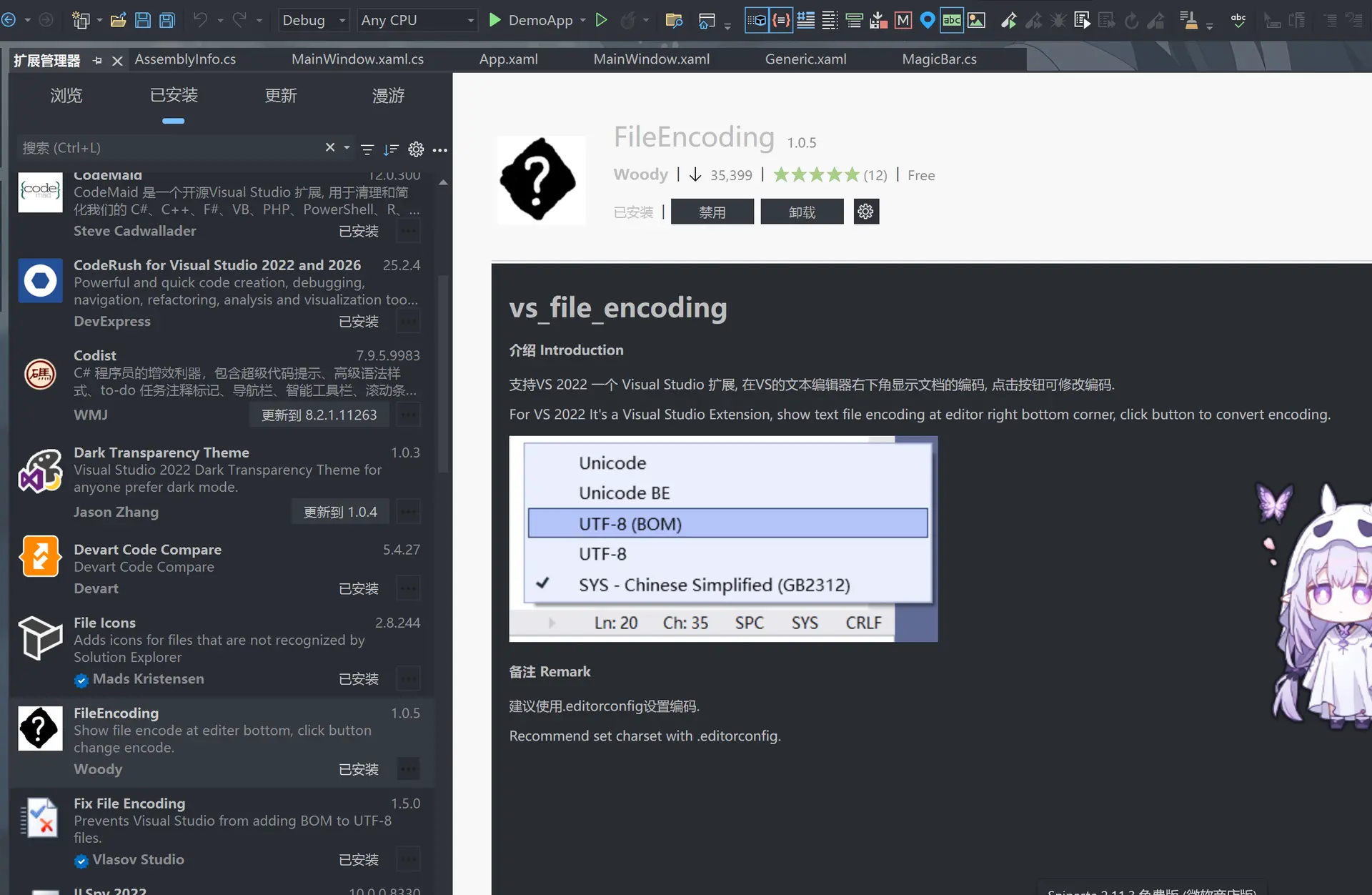This screenshot has width=1372, height=895.
Task: Click the vs_file_encoding screenshot image
Action: [723, 539]
